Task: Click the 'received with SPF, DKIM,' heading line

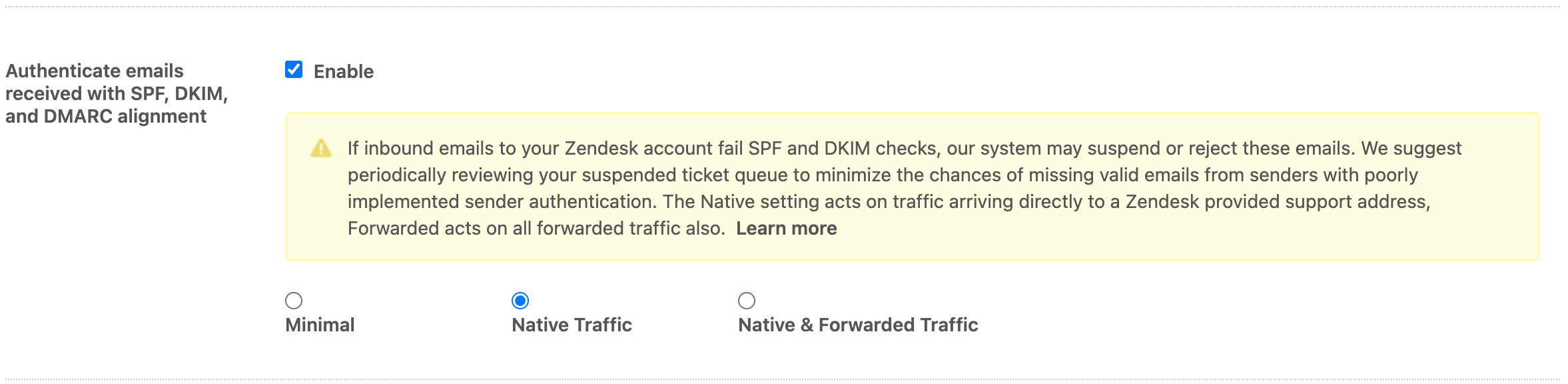Action: (117, 93)
